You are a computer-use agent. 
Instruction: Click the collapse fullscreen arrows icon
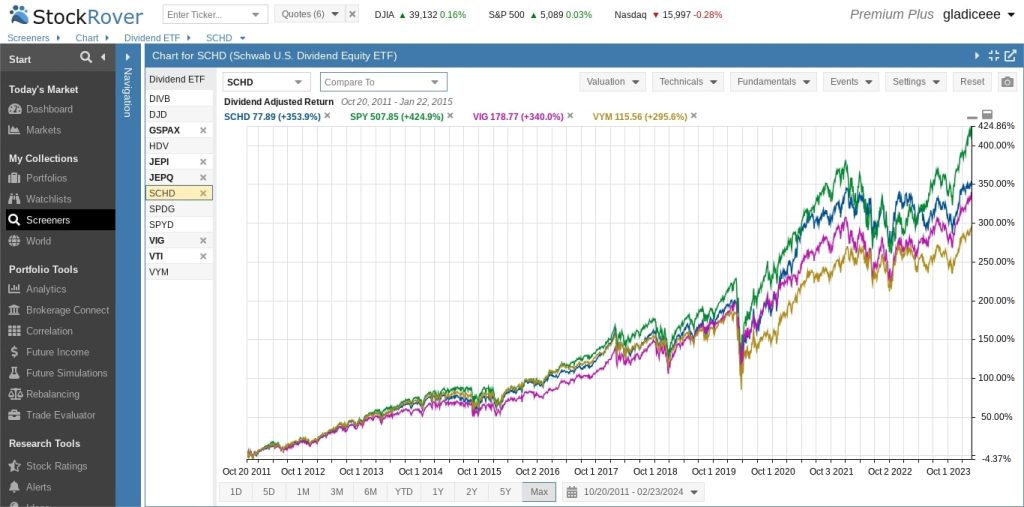(x=993, y=56)
